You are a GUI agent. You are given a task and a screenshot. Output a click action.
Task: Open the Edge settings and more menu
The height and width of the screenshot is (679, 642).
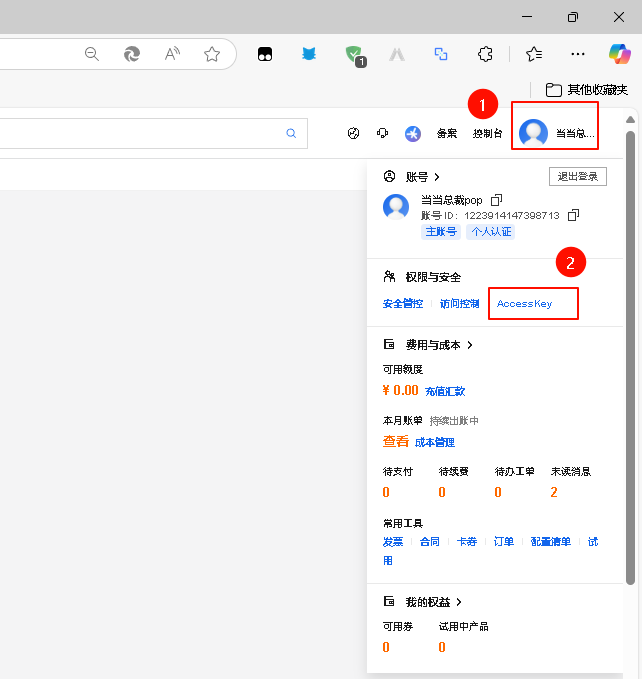pos(578,54)
